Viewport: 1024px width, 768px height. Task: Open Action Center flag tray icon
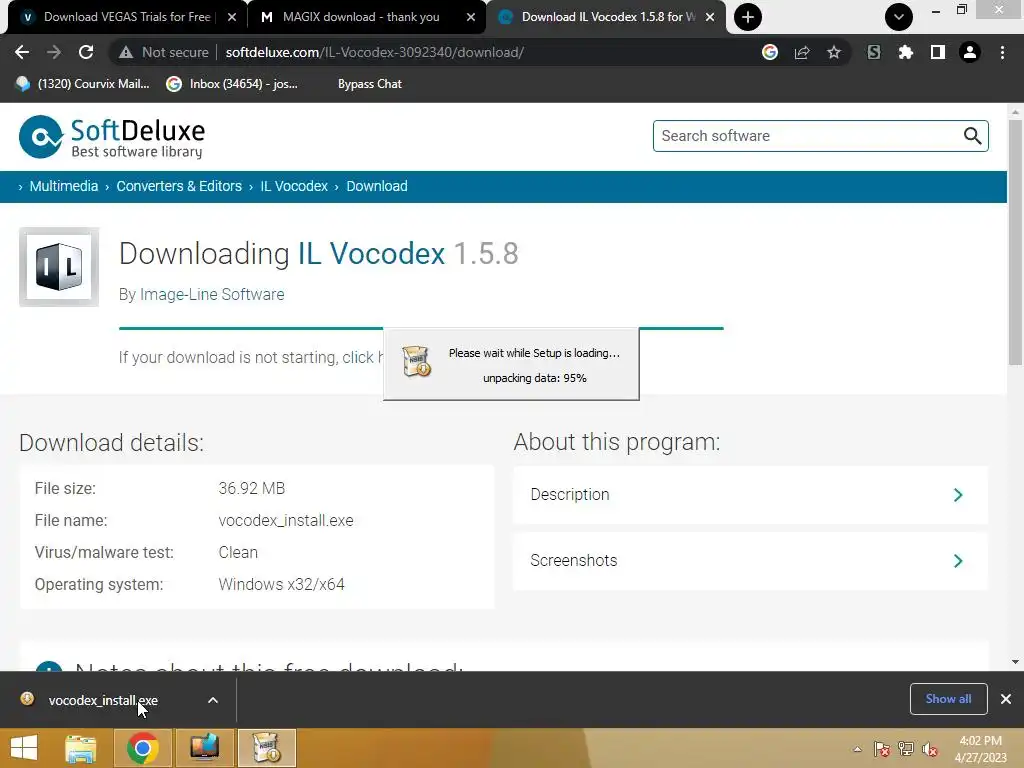click(882, 749)
